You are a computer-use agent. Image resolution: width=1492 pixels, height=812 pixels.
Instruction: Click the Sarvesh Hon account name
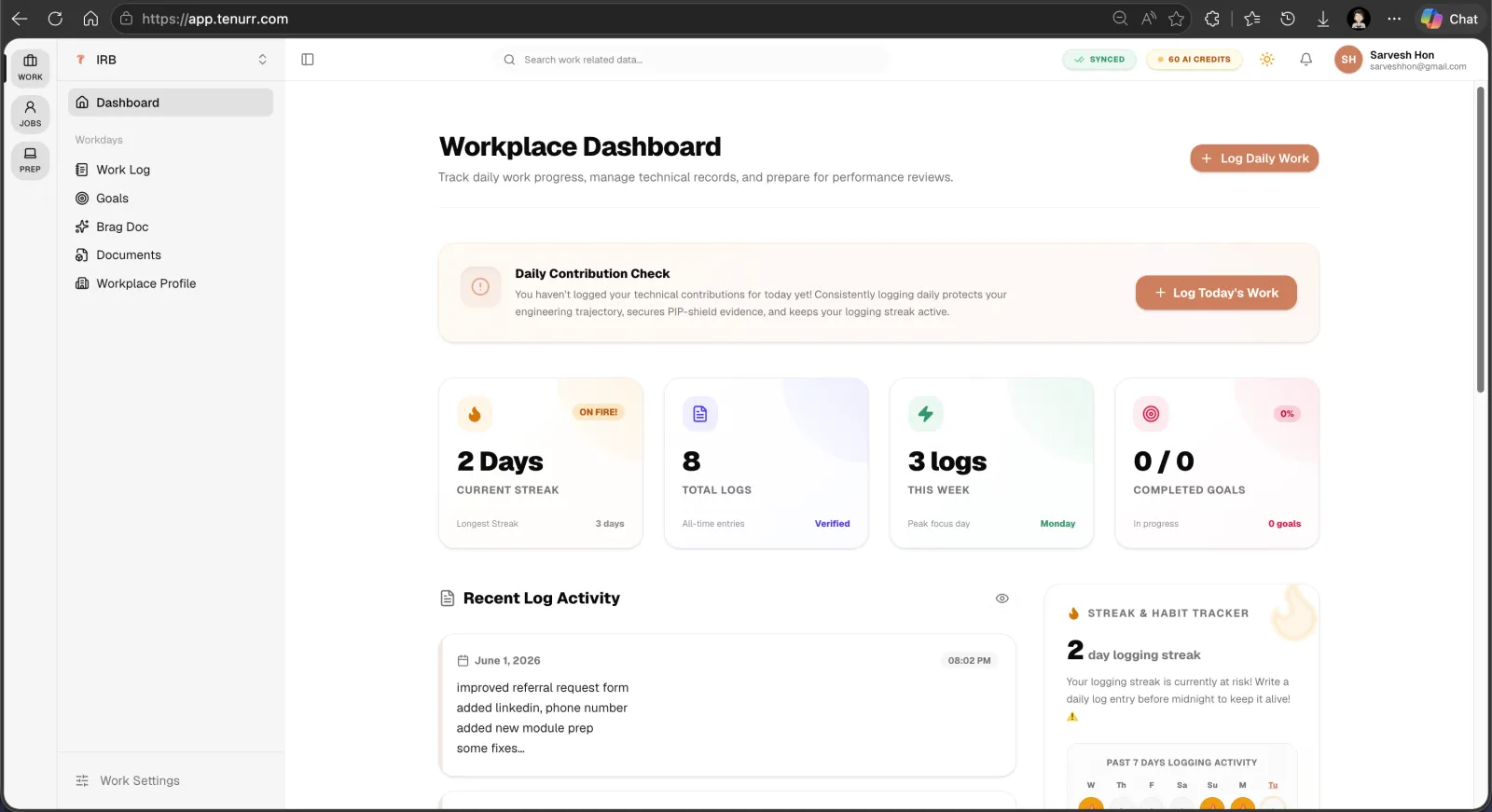pyautogui.click(x=1402, y=55)
